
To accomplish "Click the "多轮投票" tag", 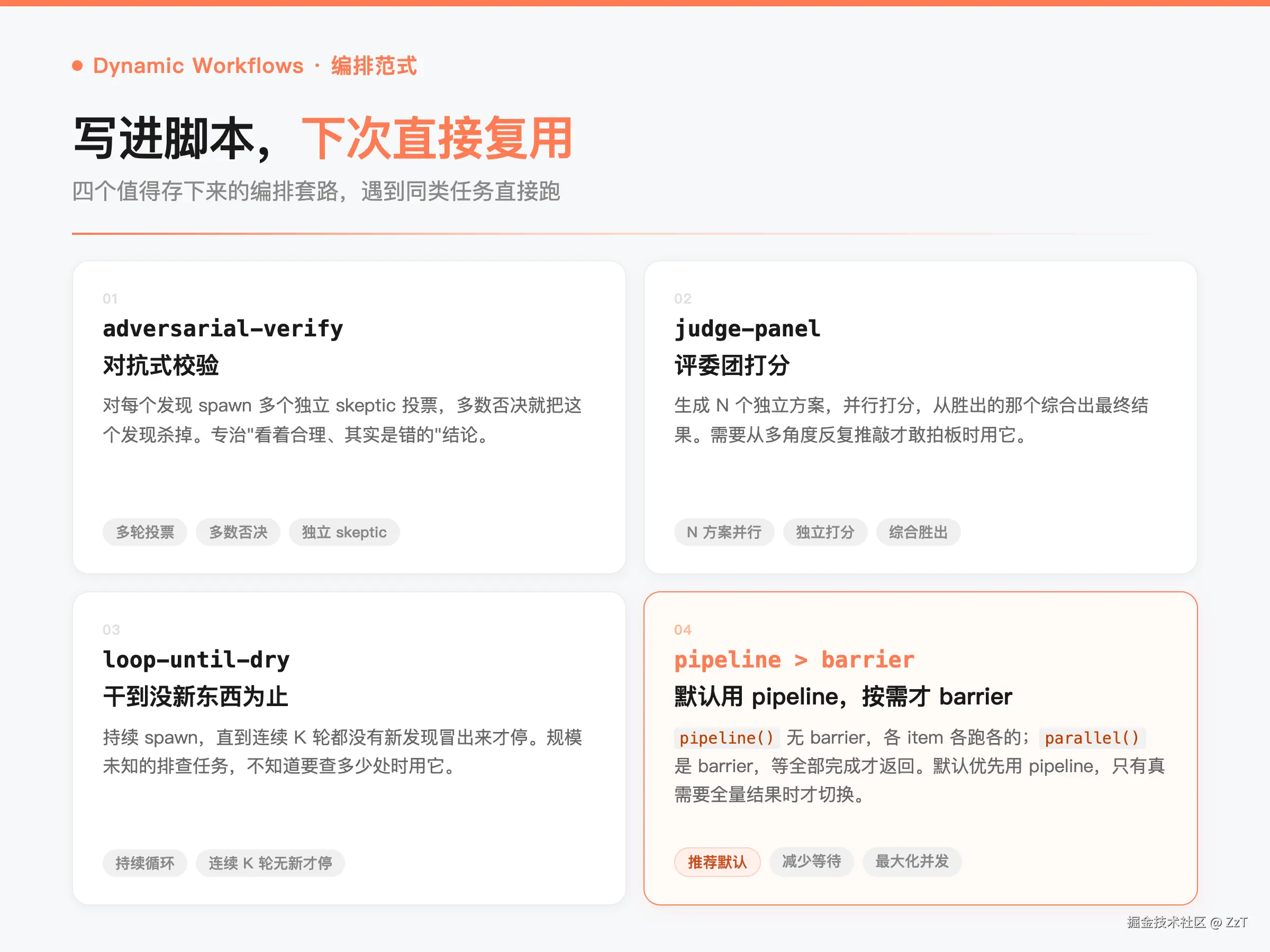I will pyautogui.click(x=144, y=532).
